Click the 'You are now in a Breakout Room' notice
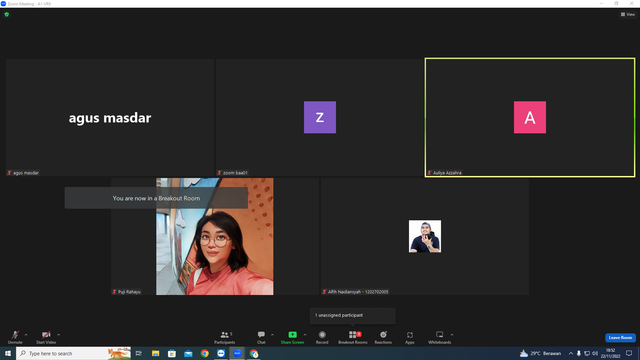This screenshot has height=360, width=640. pos(156,198)
